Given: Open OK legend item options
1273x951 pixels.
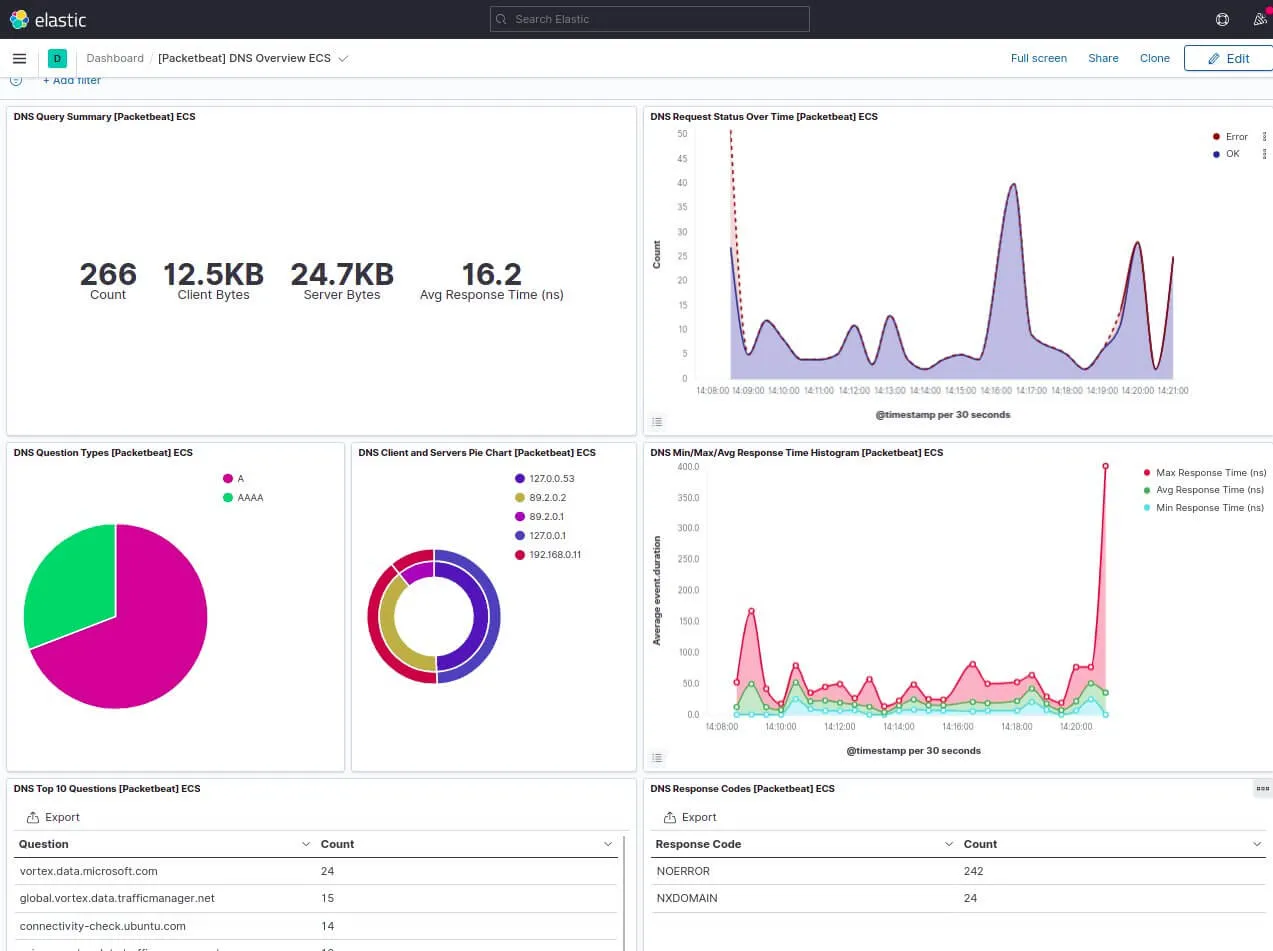Looking at the screenshot, I should [1265, 154].
